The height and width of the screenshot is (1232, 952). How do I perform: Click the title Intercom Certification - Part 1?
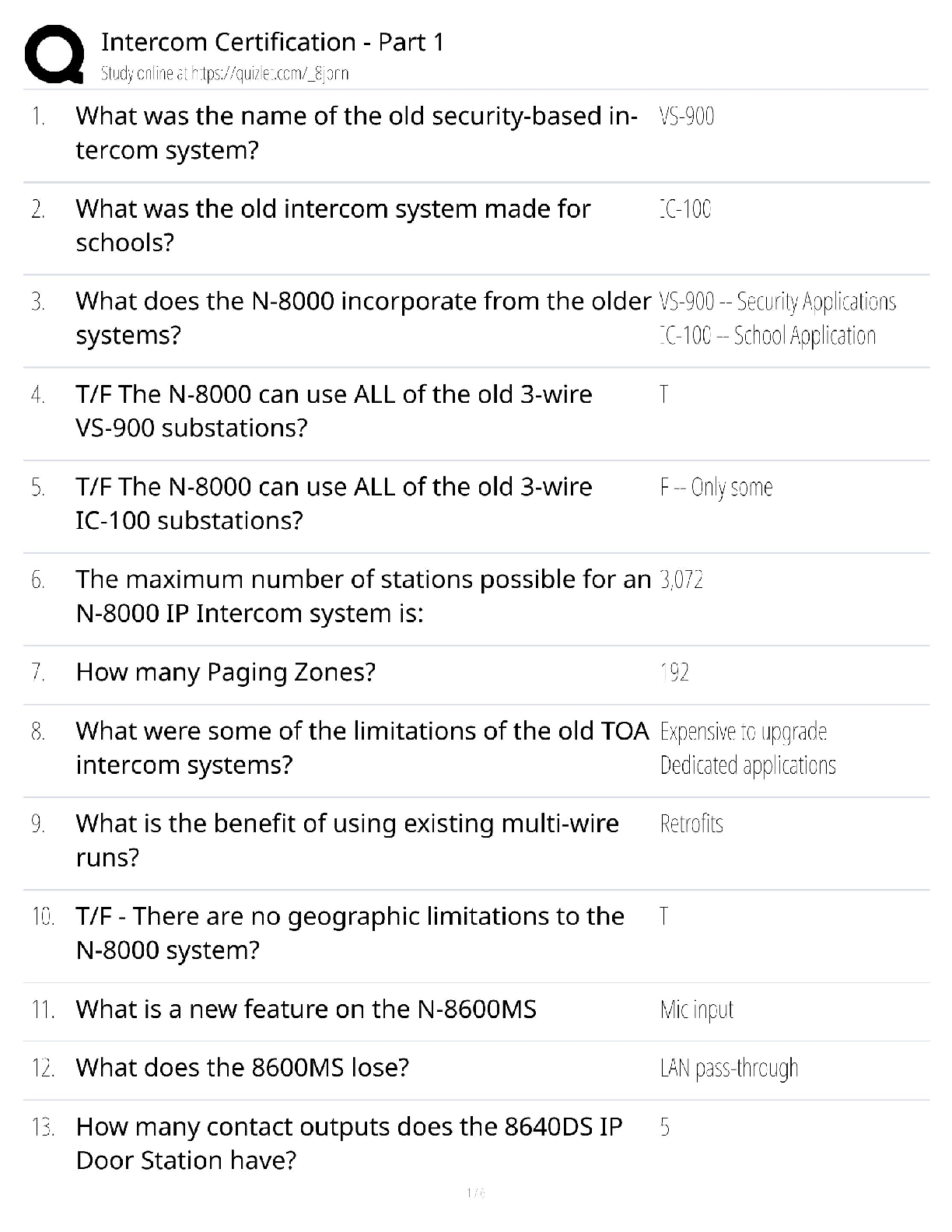point(272,42)
